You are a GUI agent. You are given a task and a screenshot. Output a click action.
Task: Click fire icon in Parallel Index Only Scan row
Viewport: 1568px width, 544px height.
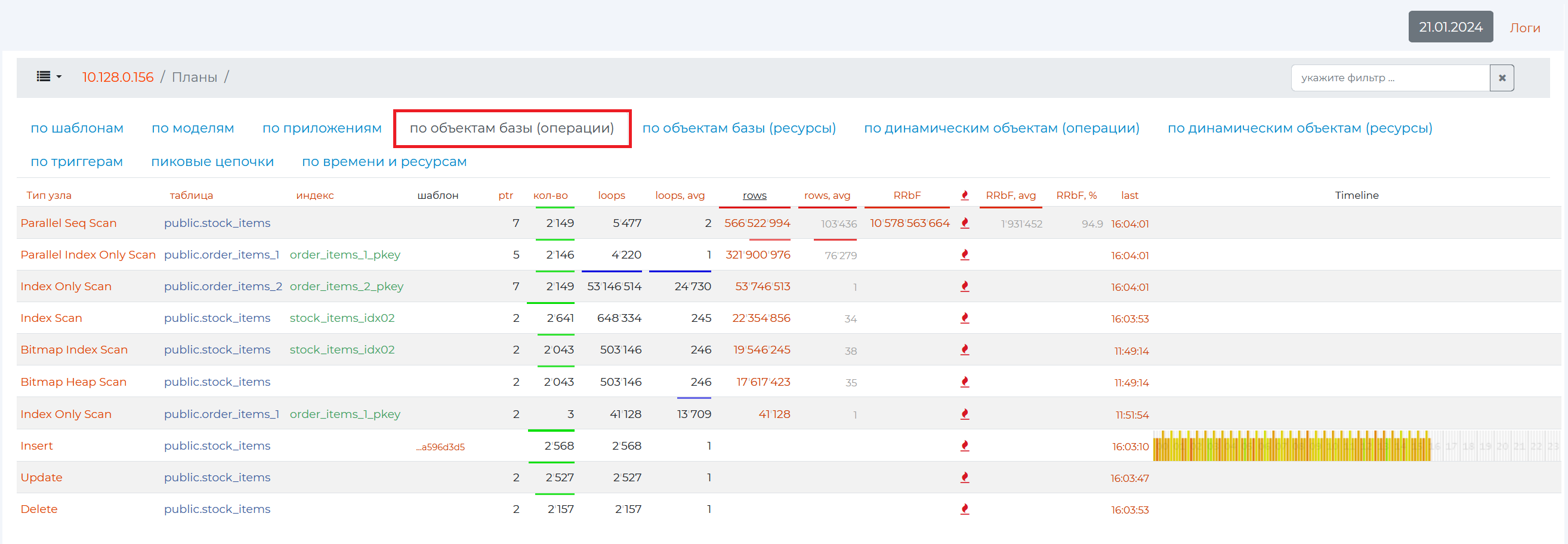point(964,254)
